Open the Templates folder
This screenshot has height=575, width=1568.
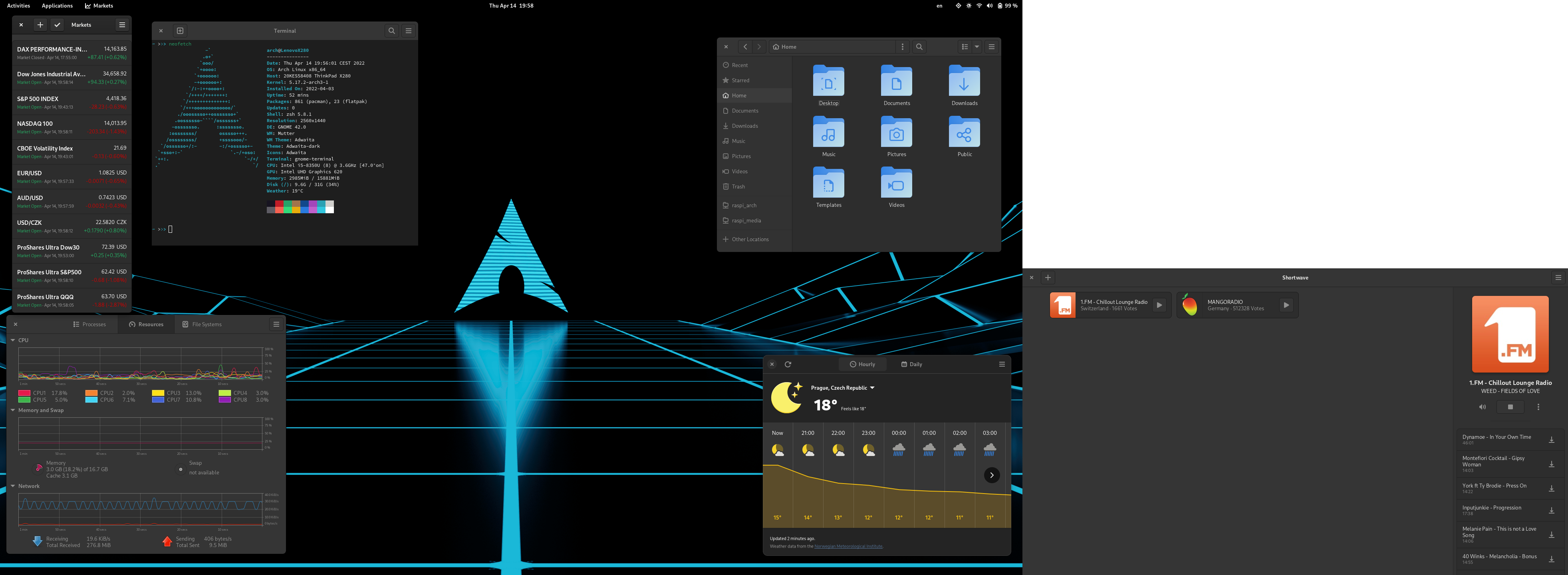(828, 187)
